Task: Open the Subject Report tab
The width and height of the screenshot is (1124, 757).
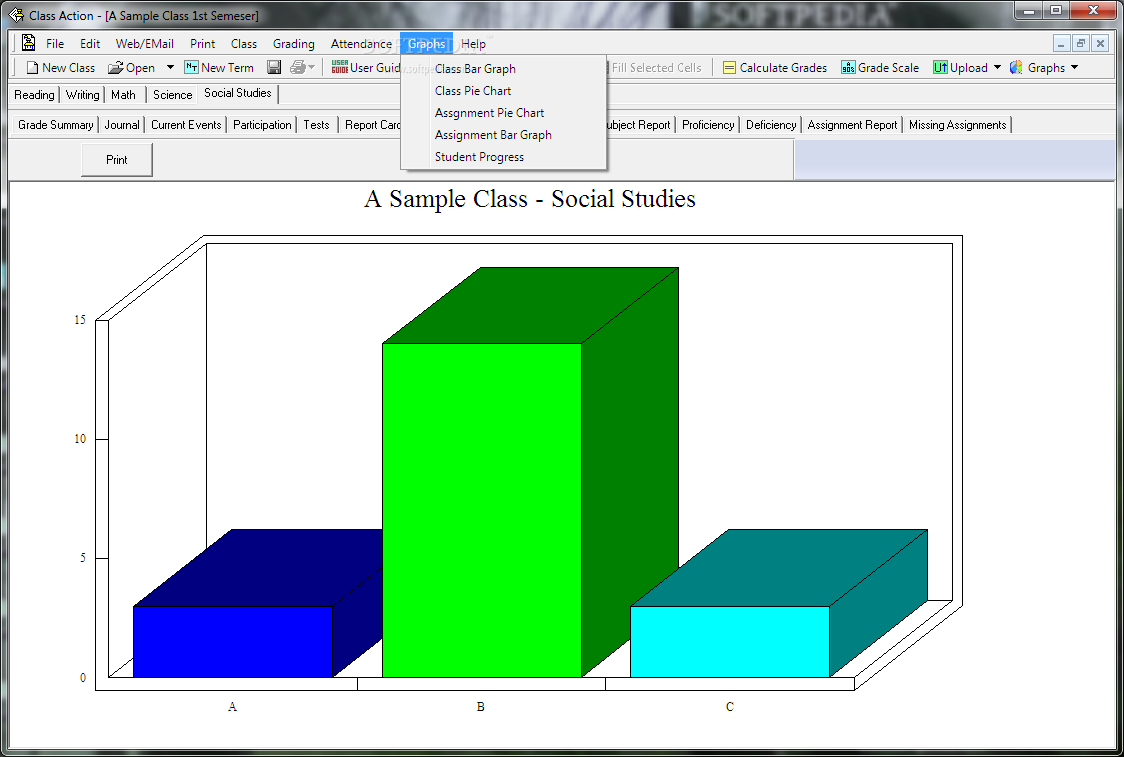Action: point(639,125)
